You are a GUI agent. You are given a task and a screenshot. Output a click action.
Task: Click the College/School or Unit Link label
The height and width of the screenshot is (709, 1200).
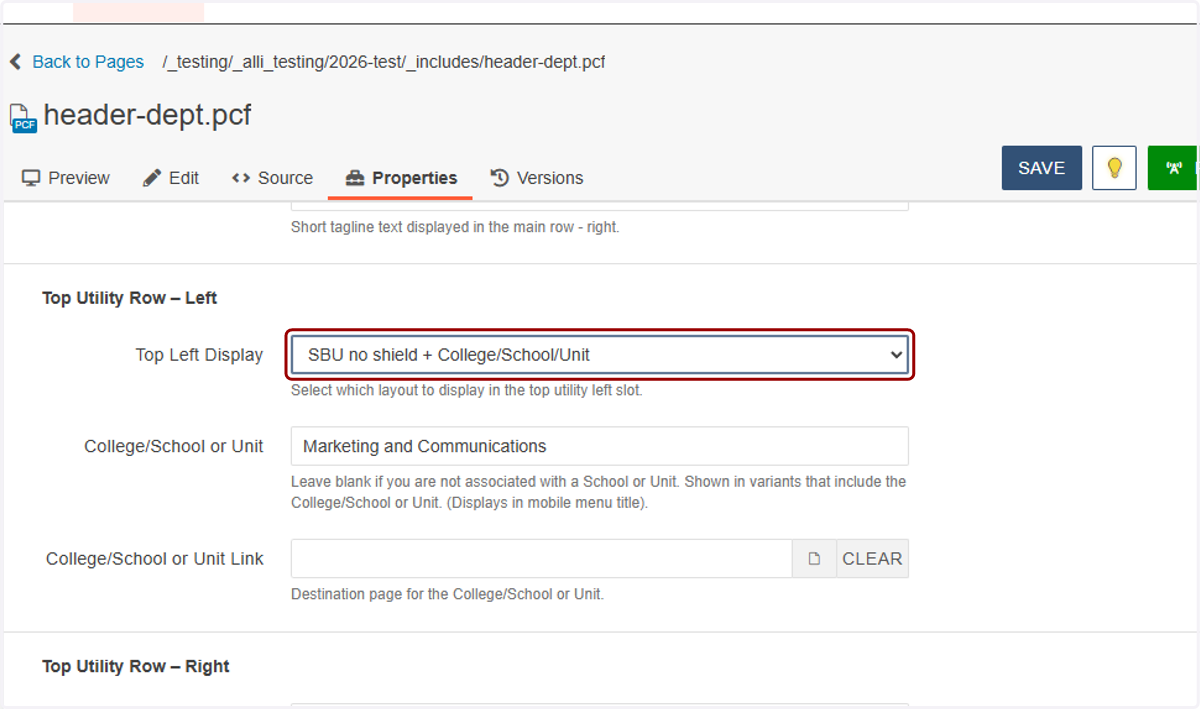point(155,559)
